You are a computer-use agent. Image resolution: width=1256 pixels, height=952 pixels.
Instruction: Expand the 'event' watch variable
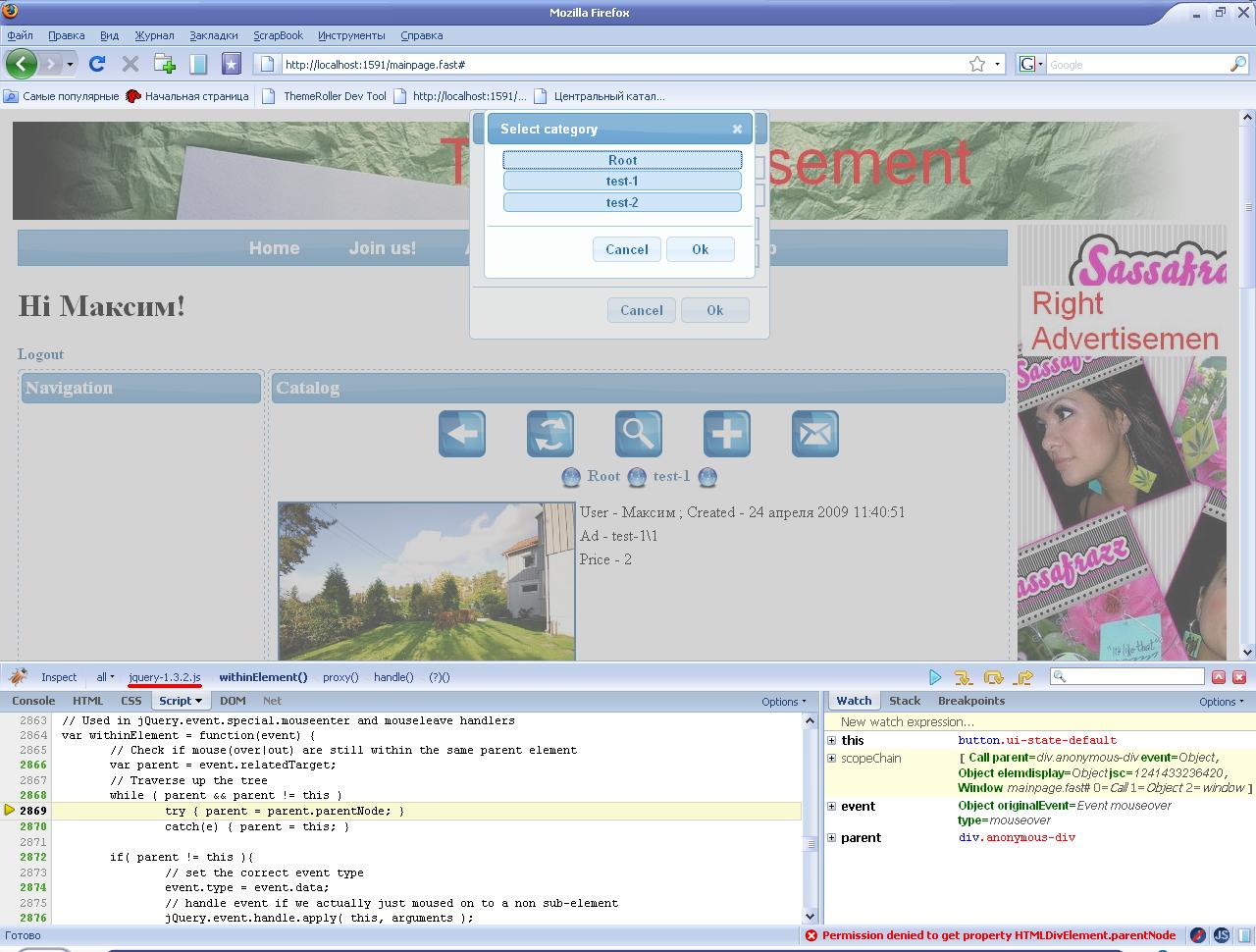coord(831,807)
